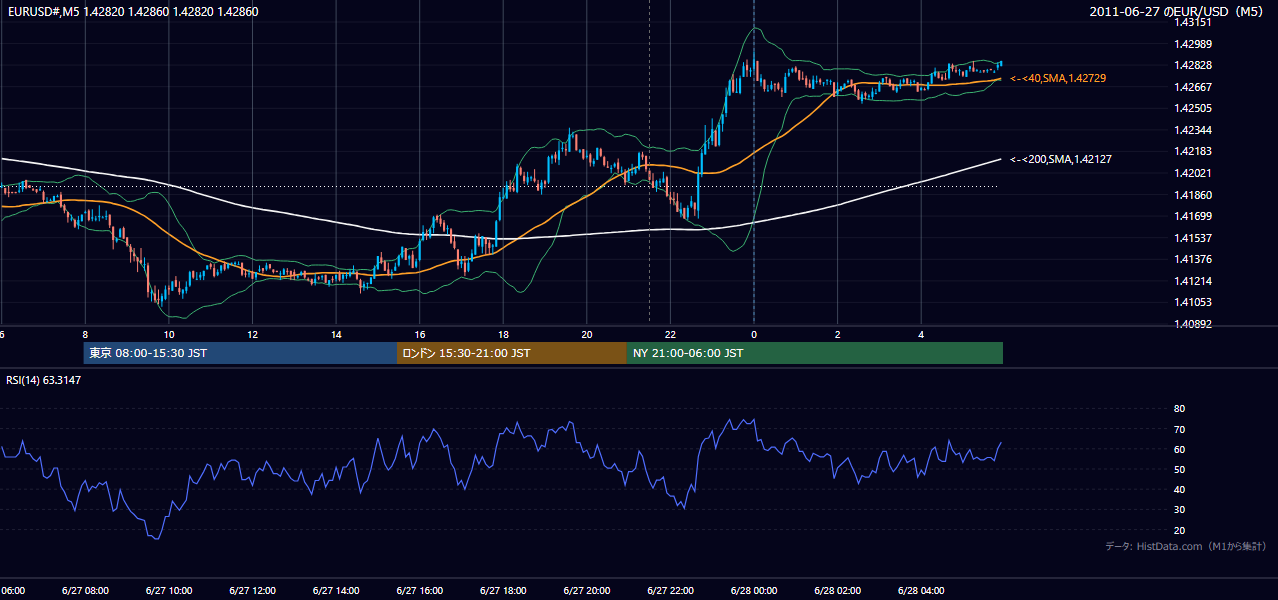Click the hour marker 0 under price chart
This screenshot has width=1278, height=600.
click(754, 335)
